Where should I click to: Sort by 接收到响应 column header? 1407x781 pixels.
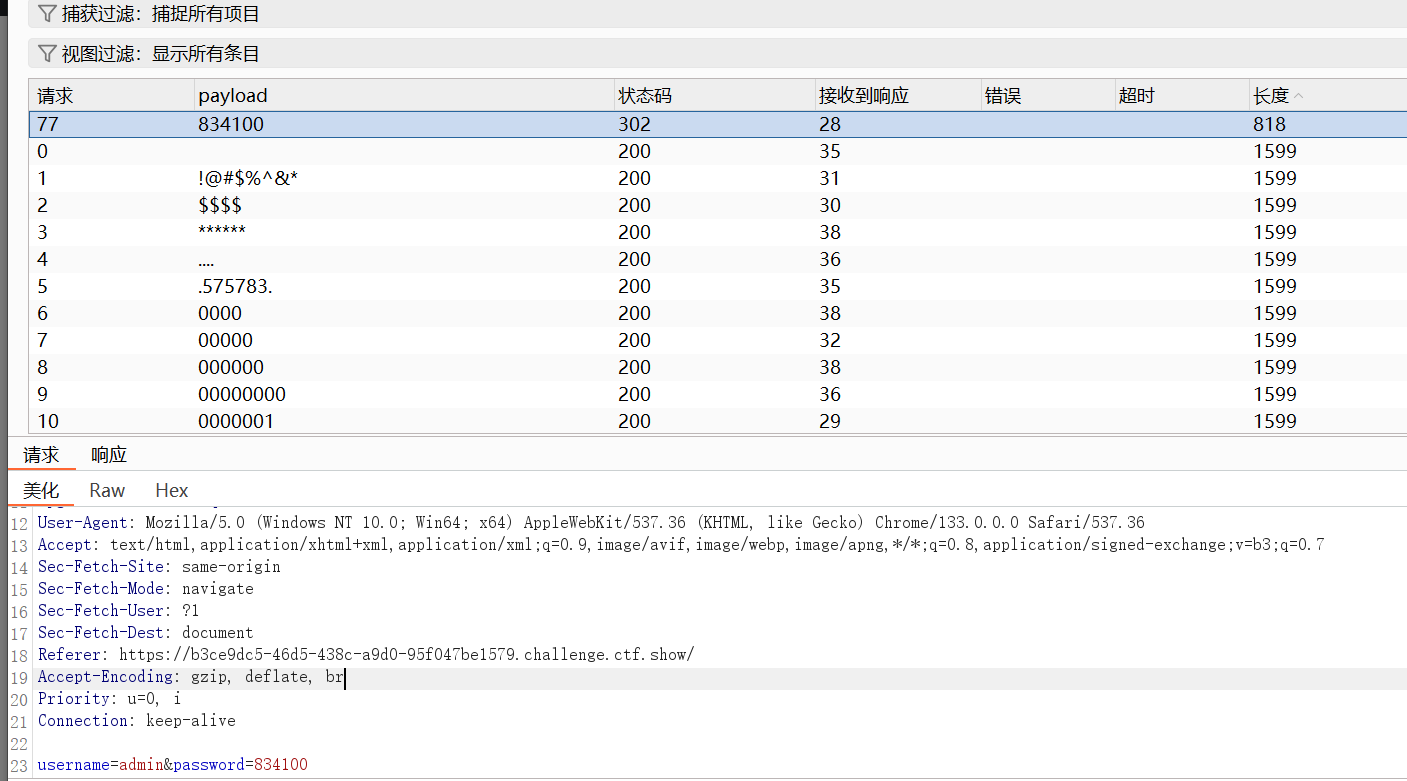coord(864,96)
